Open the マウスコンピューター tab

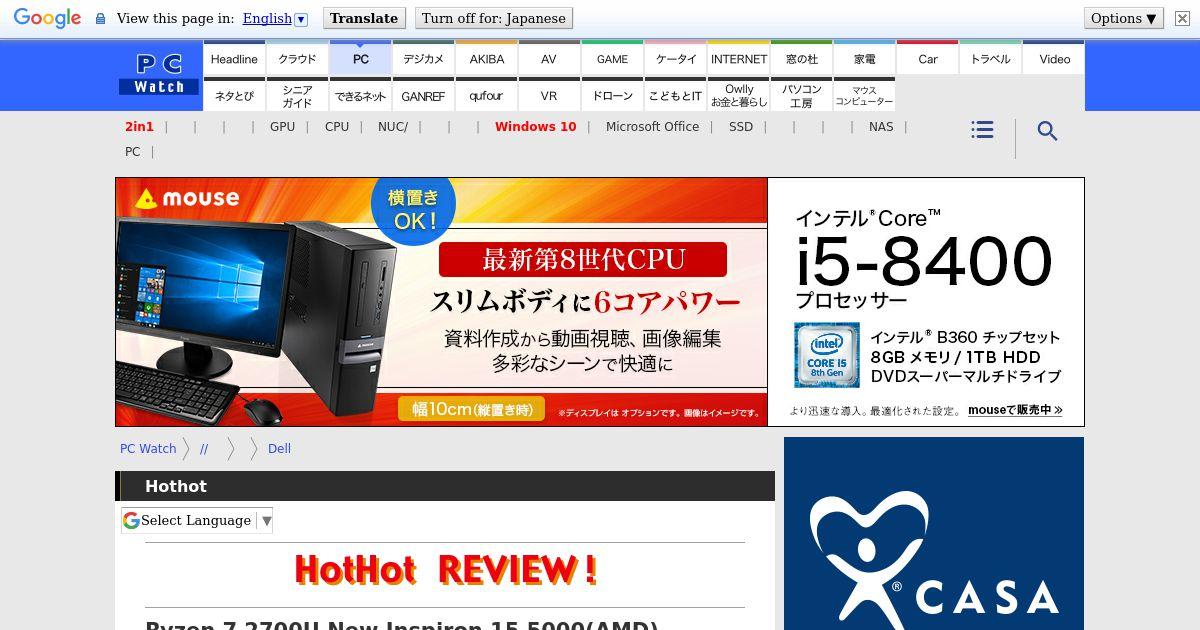click(864, 95)
